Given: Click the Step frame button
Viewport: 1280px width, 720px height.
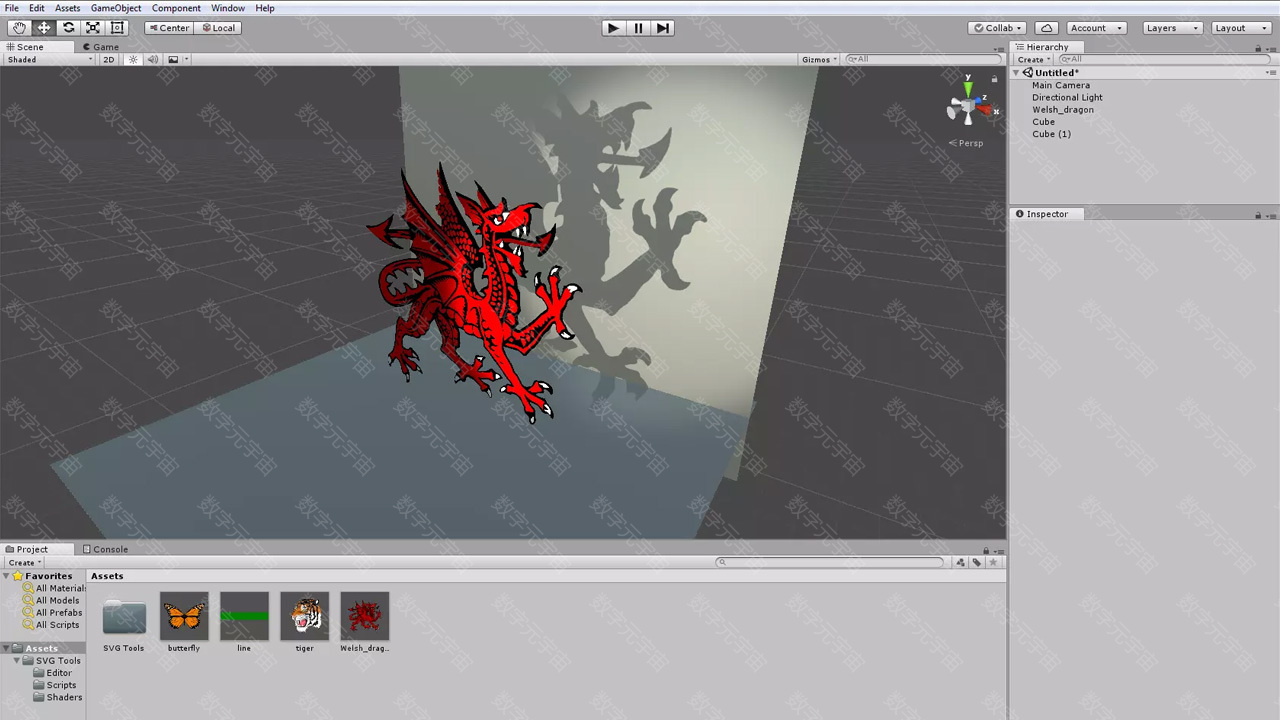Looking at the screenshot, I should click(x=663, y=28).
